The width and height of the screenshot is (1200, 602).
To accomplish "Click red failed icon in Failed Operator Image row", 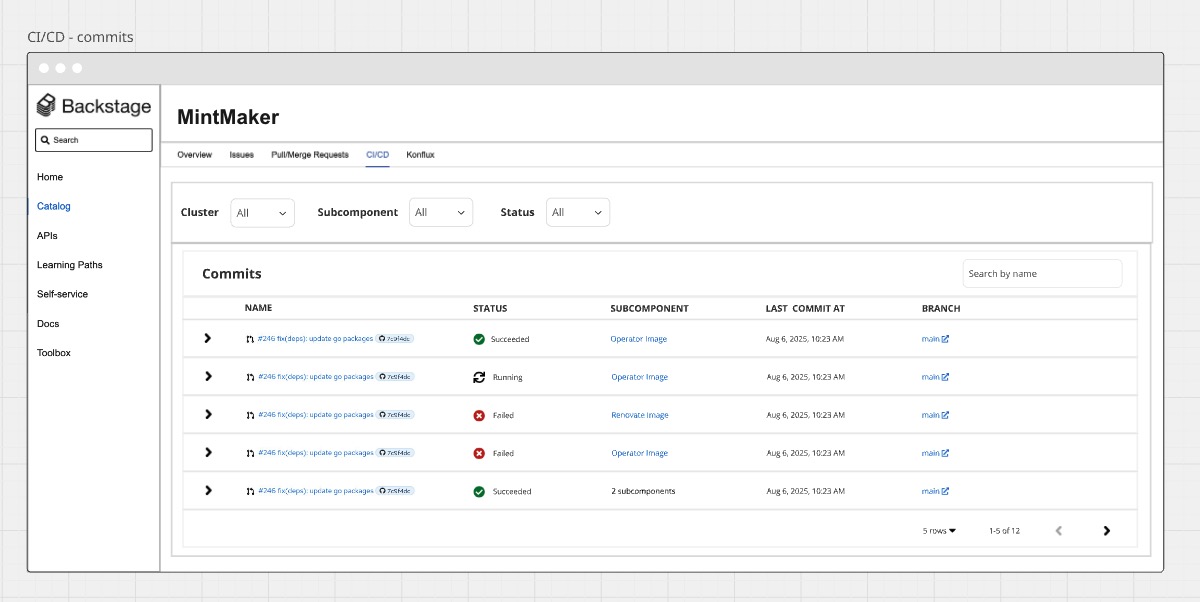I will [479, 453].
